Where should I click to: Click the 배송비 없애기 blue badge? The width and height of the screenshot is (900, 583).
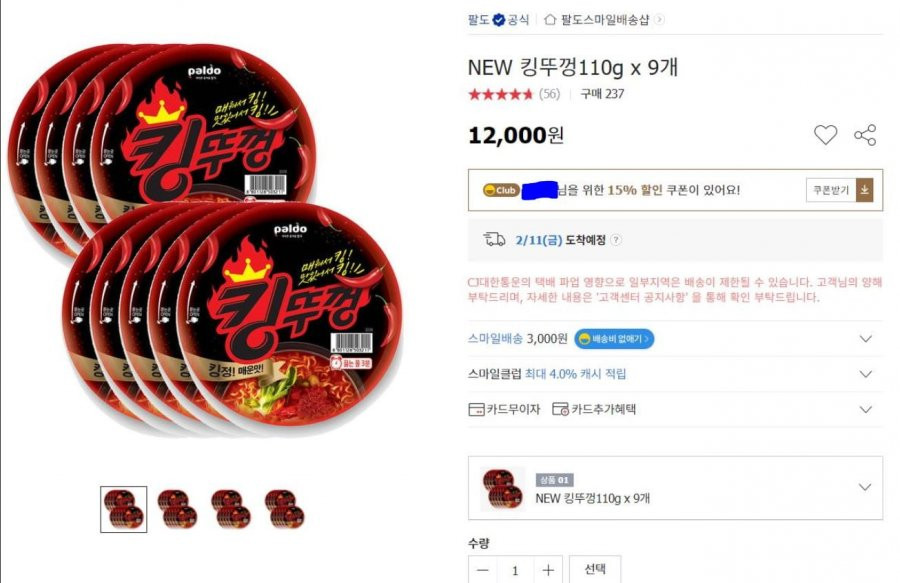pyautogui.click(x=614, y=339)
